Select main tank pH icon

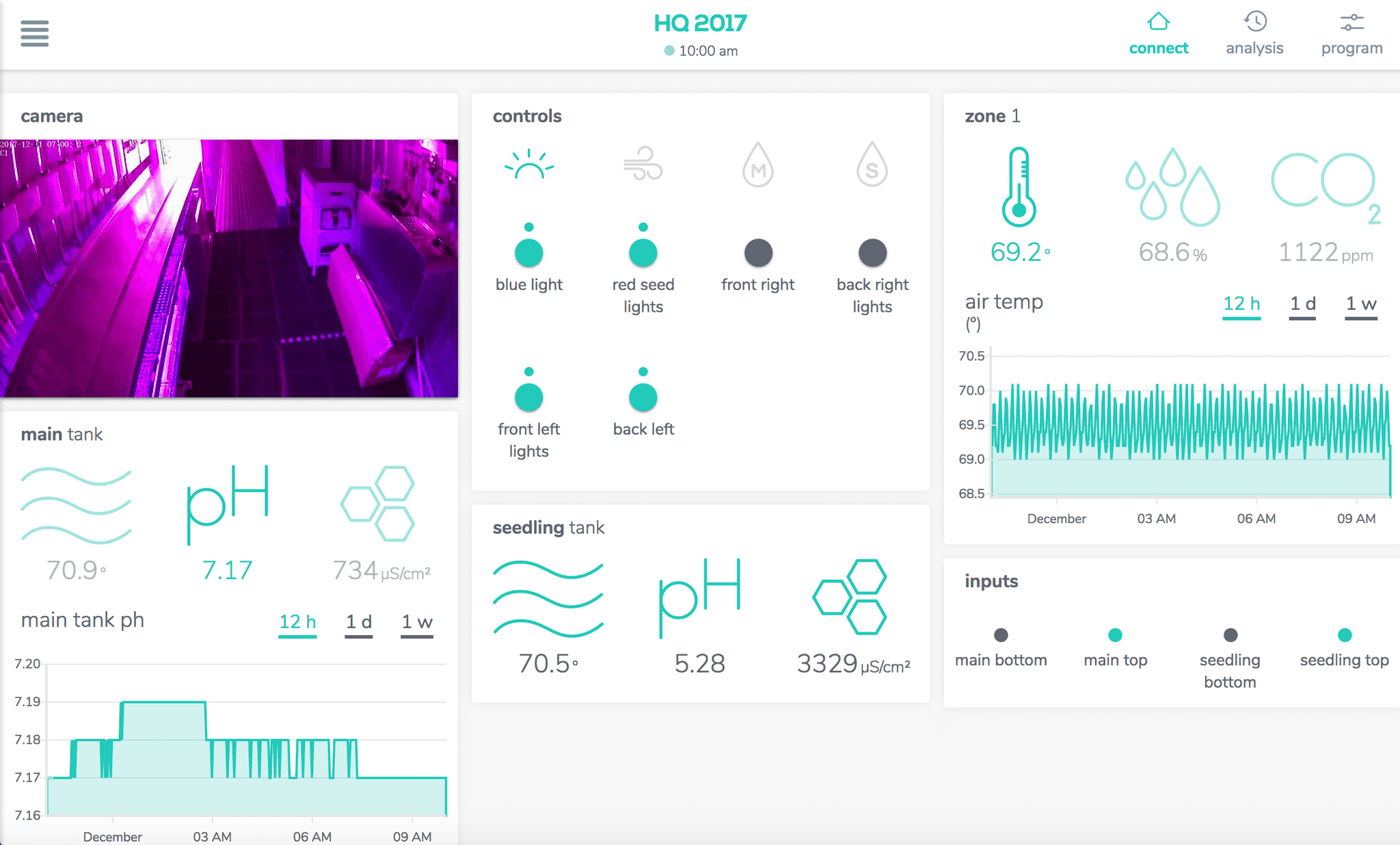tap(227, 505)
